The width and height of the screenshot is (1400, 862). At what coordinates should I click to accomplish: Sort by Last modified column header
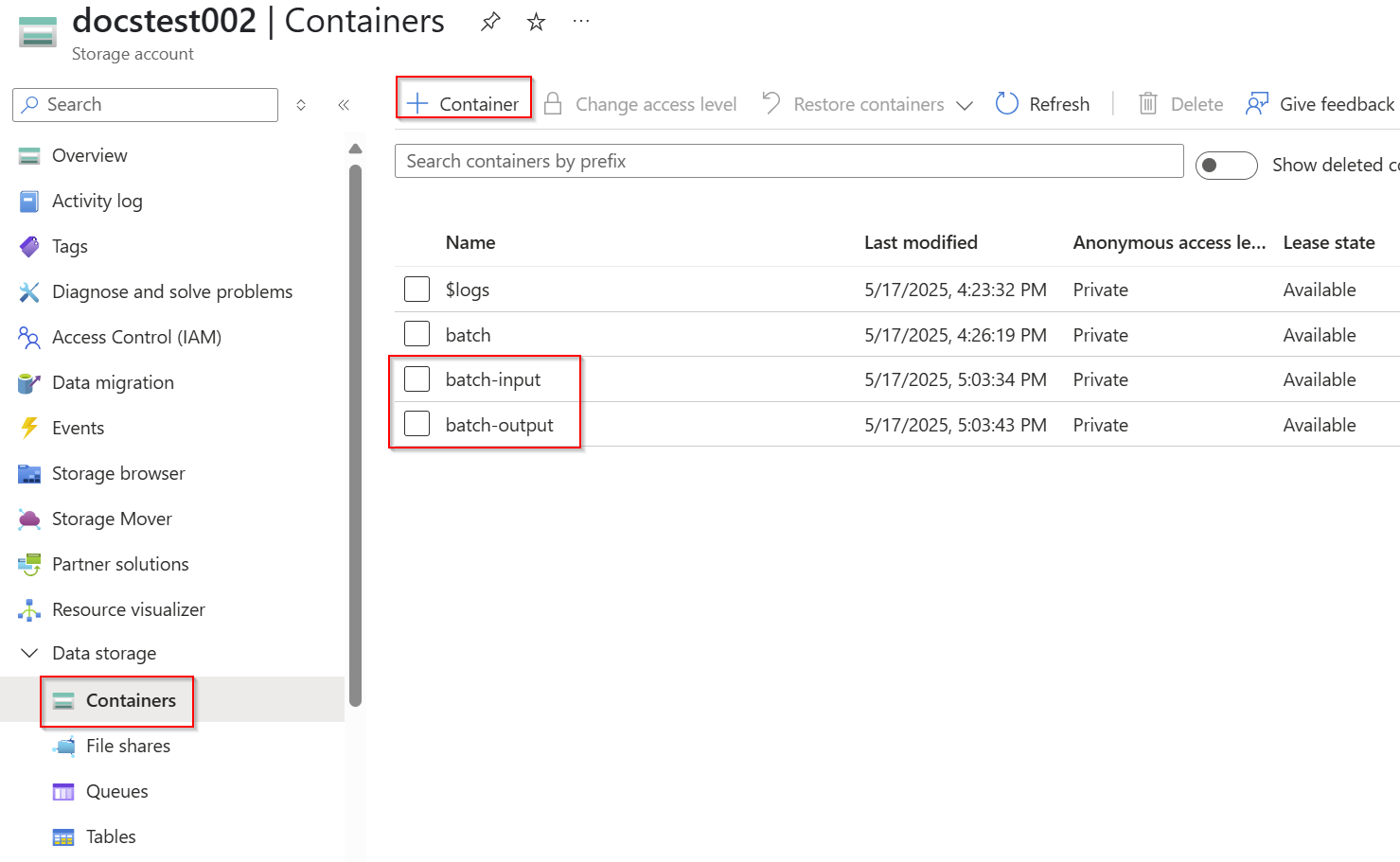[920, 243]
